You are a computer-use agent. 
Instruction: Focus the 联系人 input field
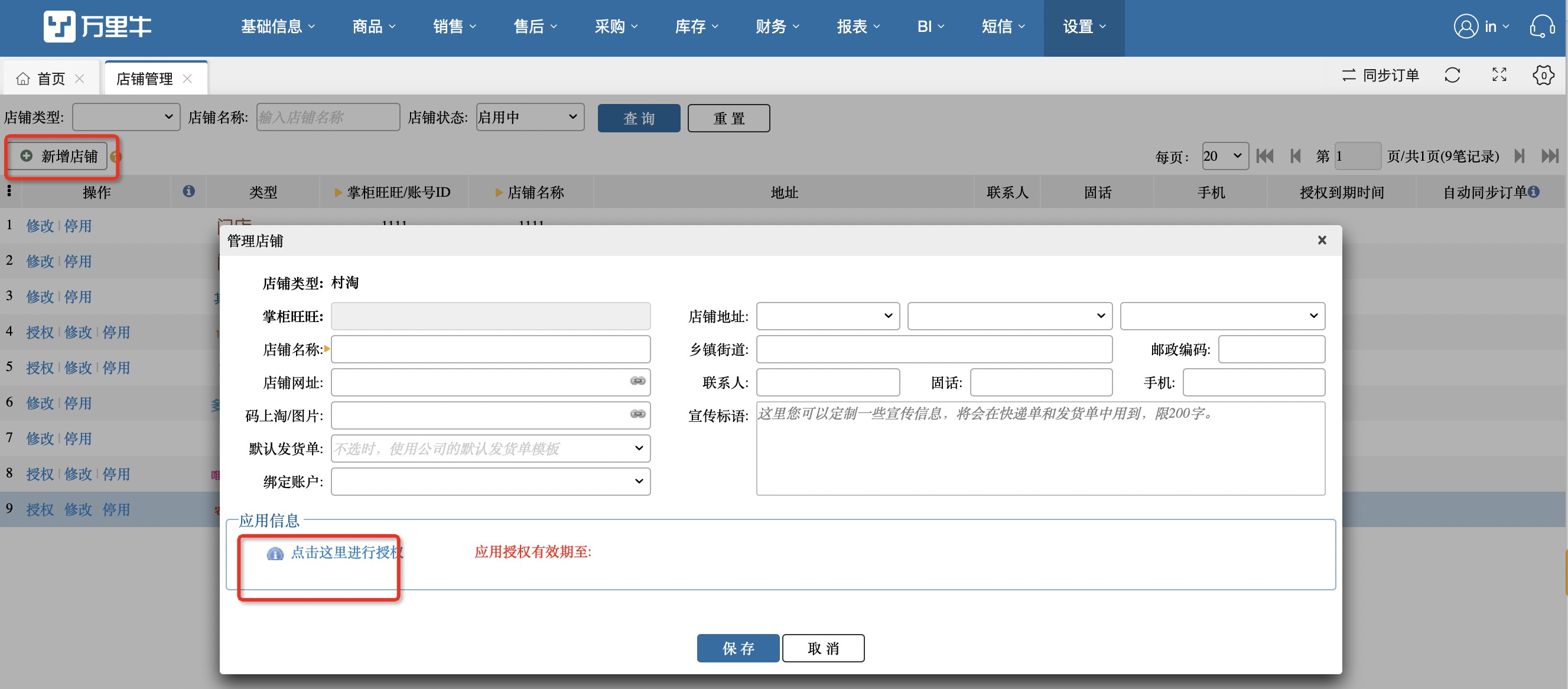tap(828, 382)
